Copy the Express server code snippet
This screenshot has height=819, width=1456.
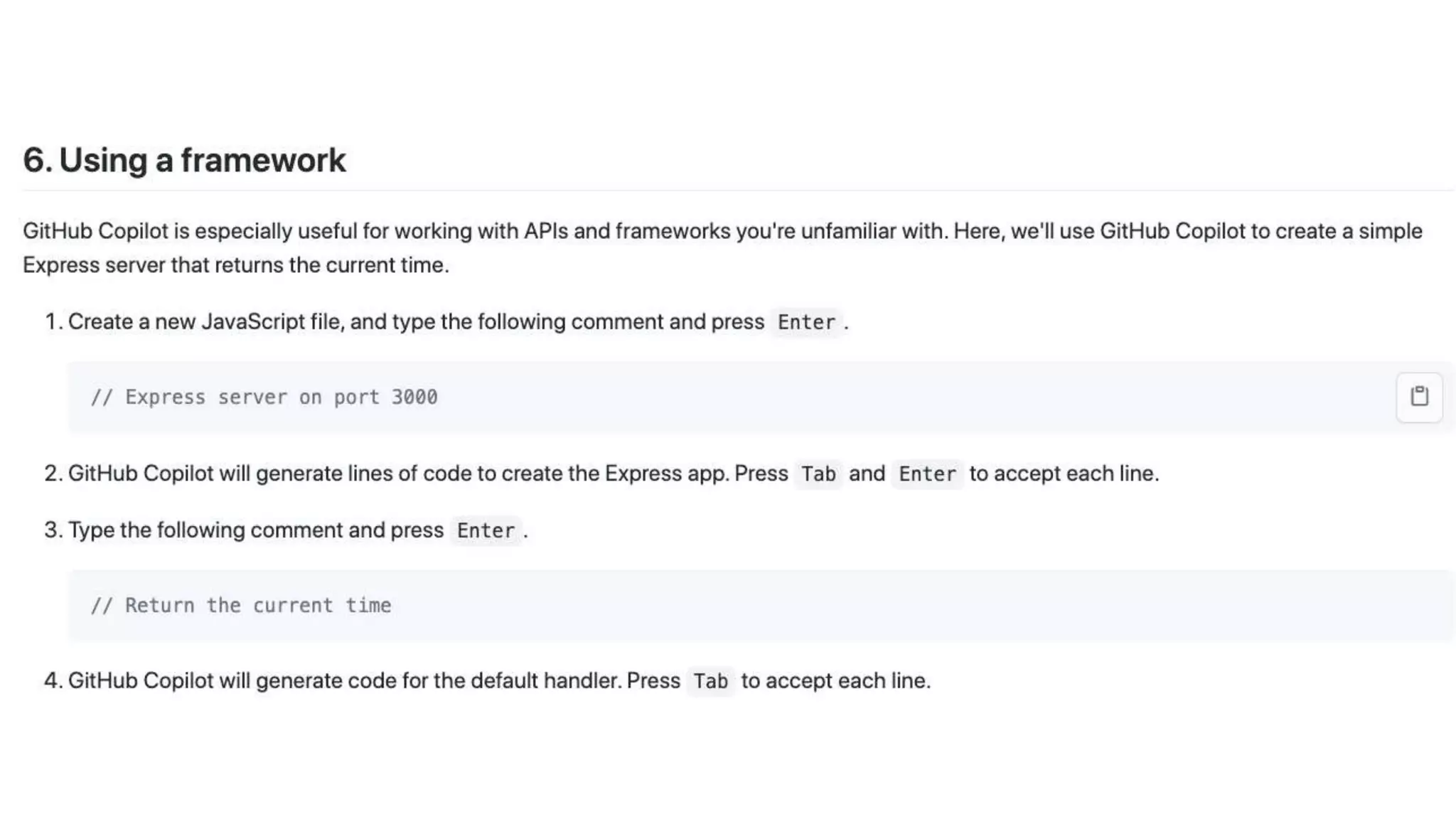coord(1419,397)
